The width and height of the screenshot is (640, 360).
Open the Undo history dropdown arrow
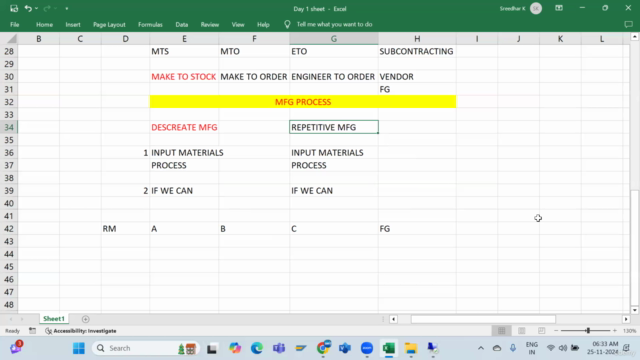point(36,9)
